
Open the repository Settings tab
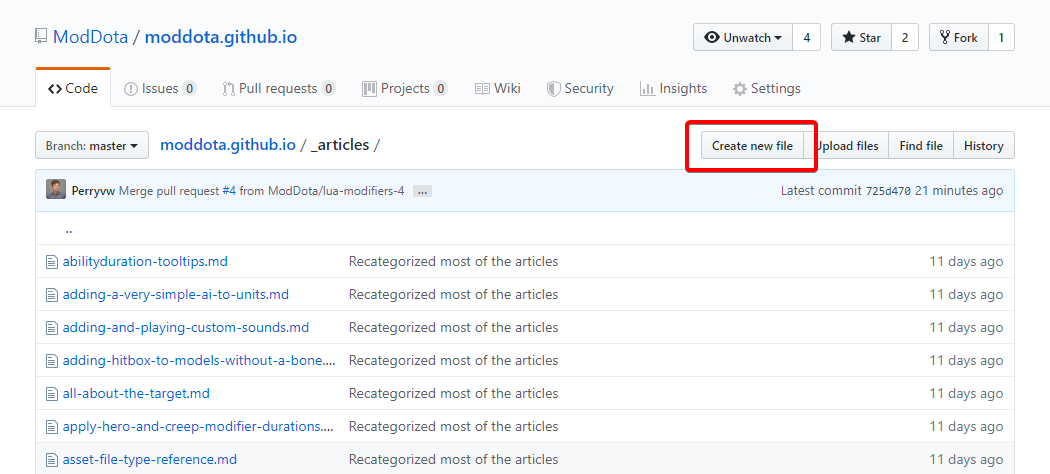pos(766,88)
